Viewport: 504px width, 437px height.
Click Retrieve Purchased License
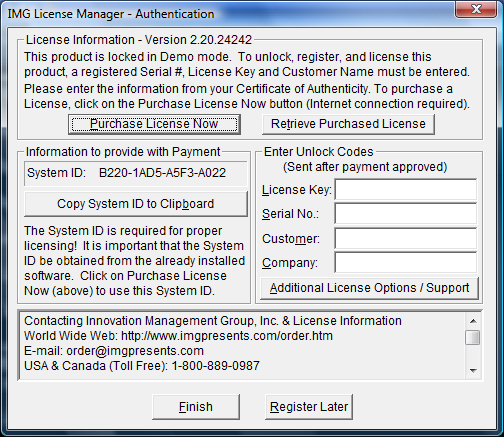[x=348, y=124]
